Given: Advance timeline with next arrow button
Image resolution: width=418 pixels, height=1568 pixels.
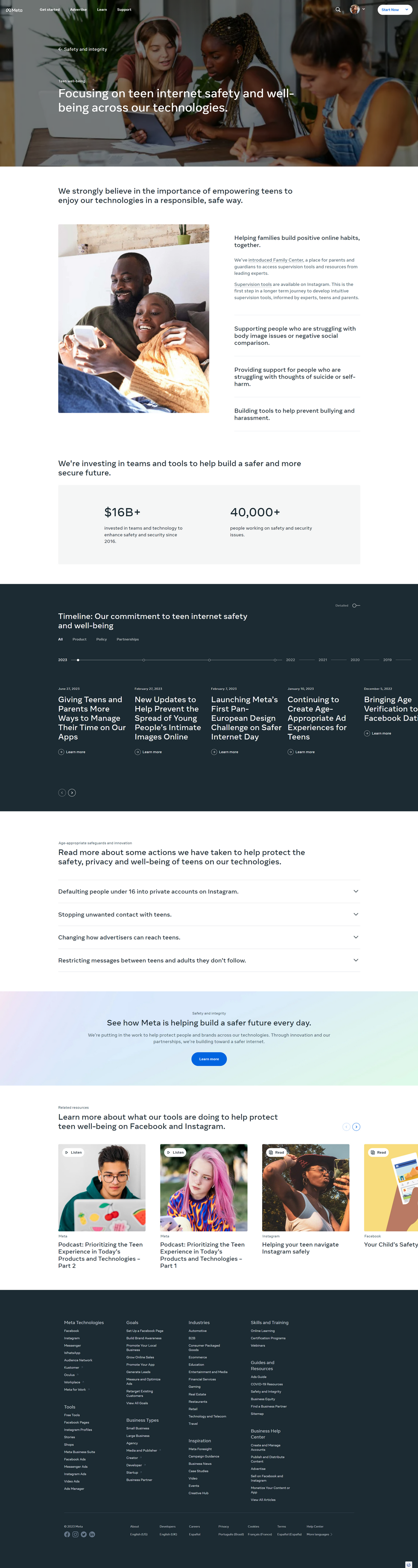Looking at the screenshot, I should click(72, 792).
